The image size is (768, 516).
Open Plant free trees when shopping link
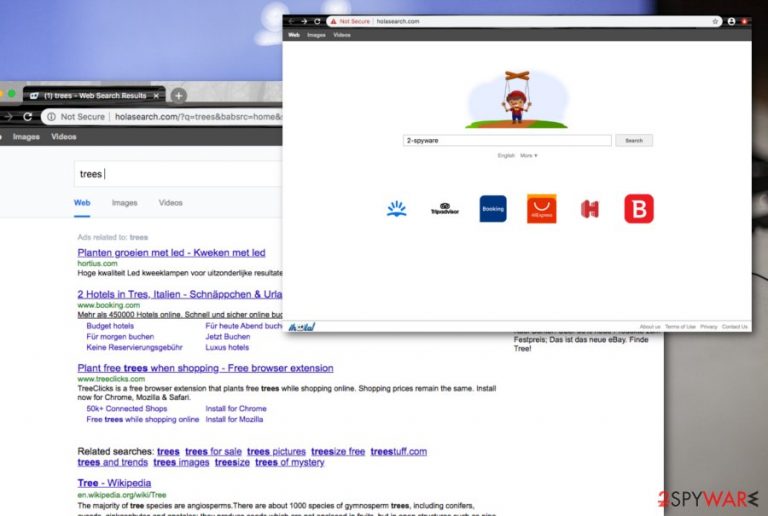[205, 368]
